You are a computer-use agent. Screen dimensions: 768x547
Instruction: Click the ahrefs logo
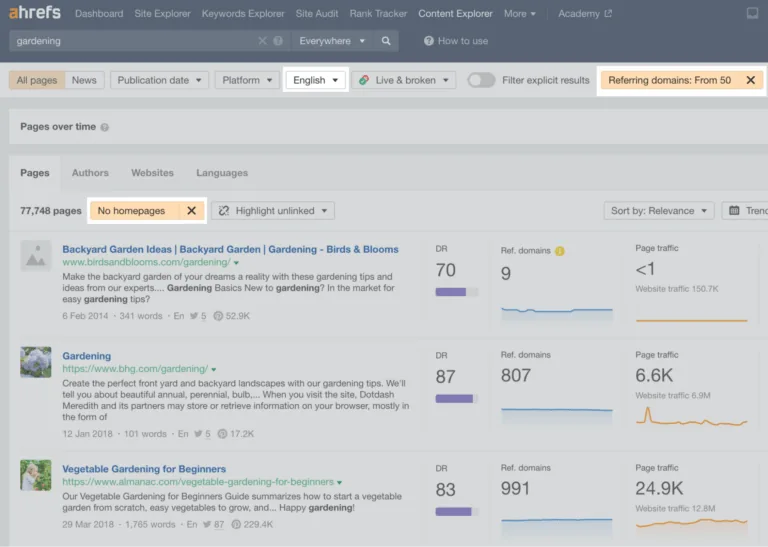pos(35,12)
